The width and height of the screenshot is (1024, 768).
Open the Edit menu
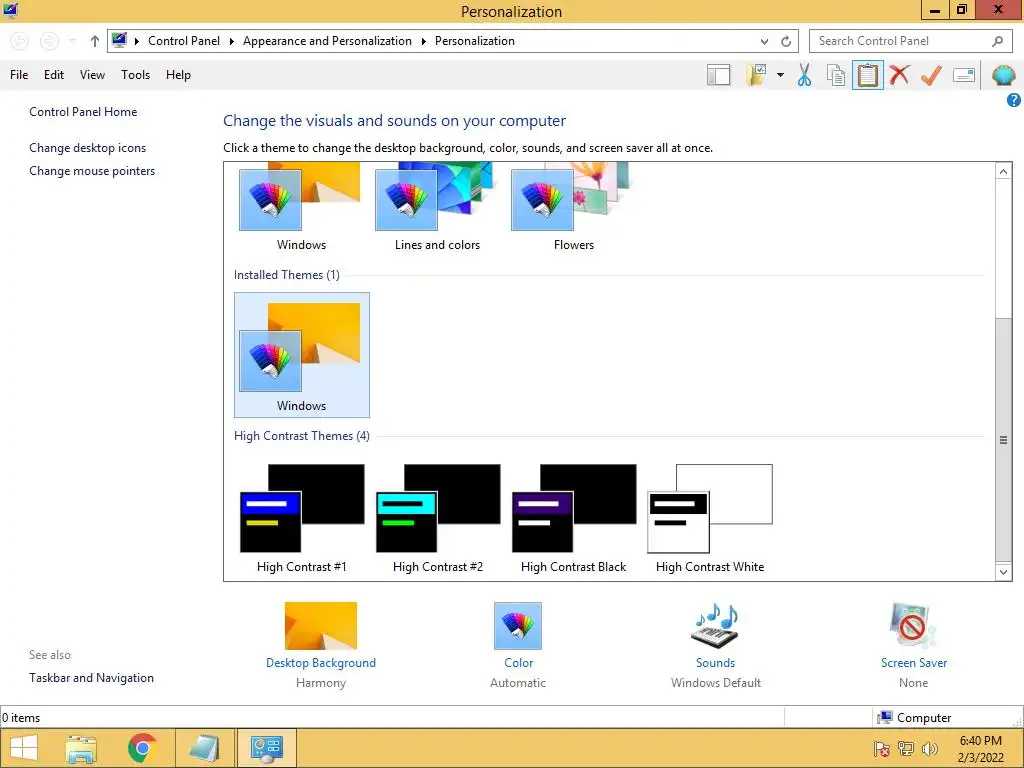54,74
